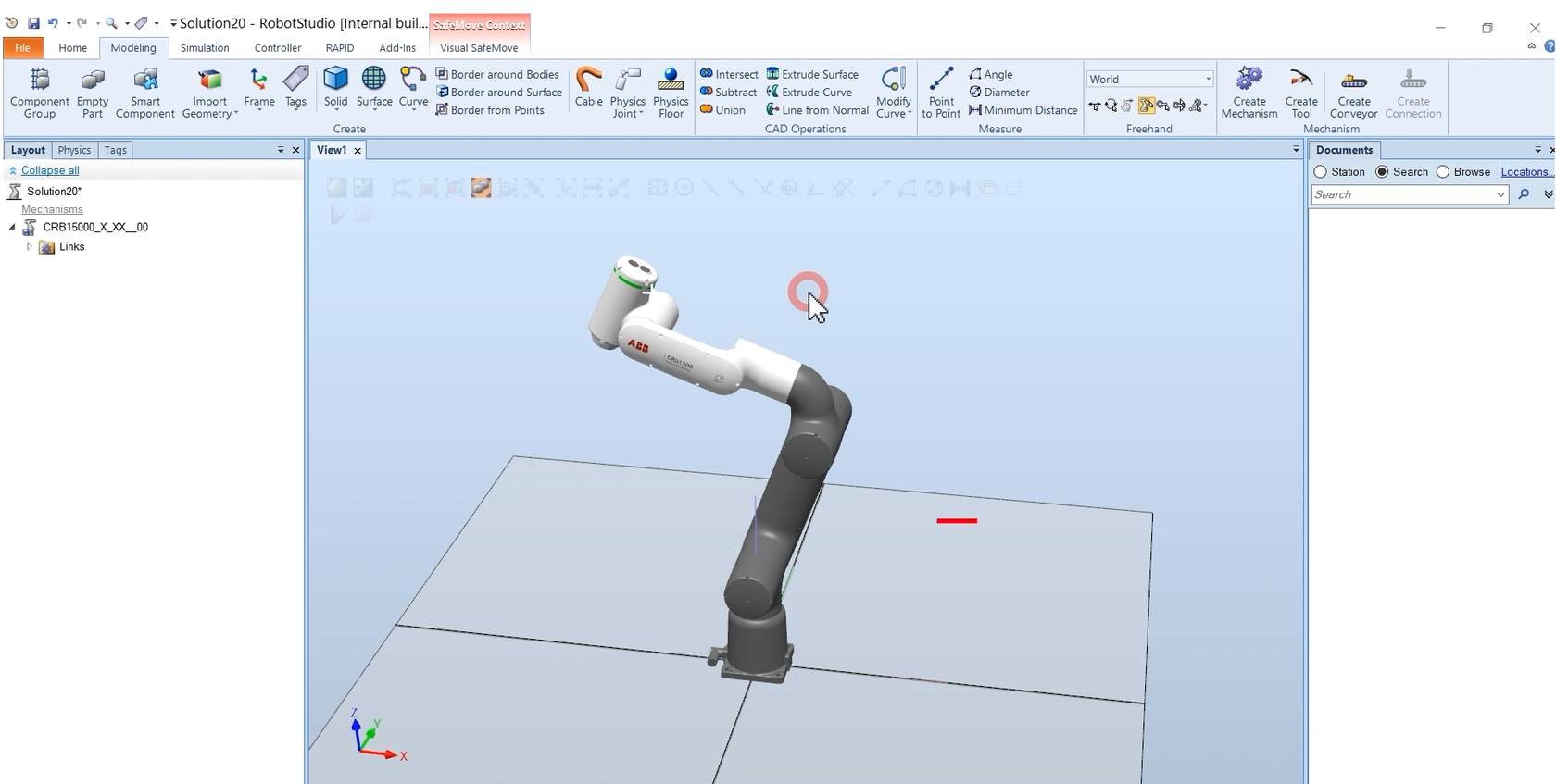Measure Point to Point distance
This screenshot has height=784, width=1556.
[941, 93]
